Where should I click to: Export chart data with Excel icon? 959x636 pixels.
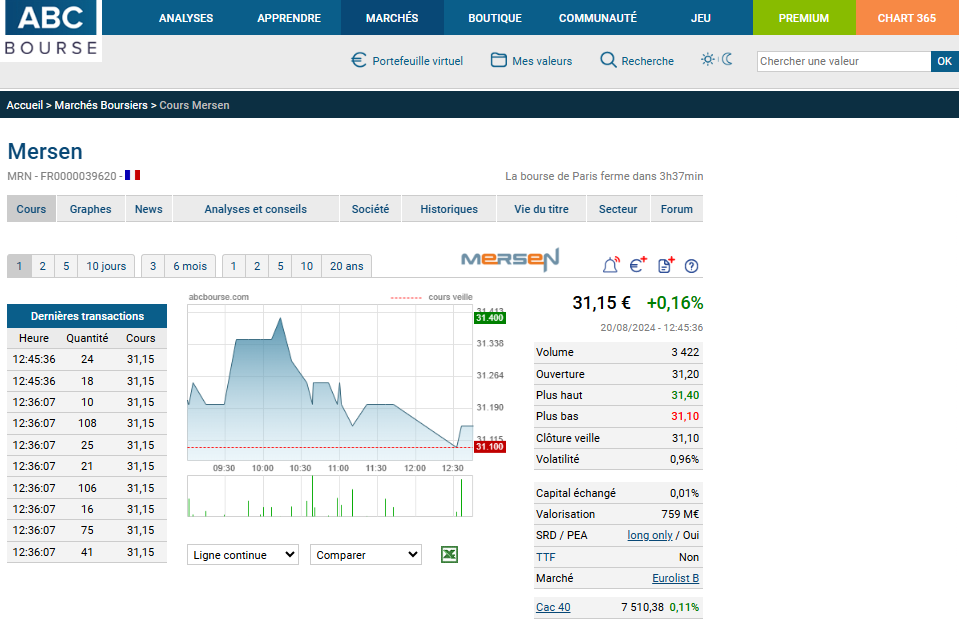449,554
